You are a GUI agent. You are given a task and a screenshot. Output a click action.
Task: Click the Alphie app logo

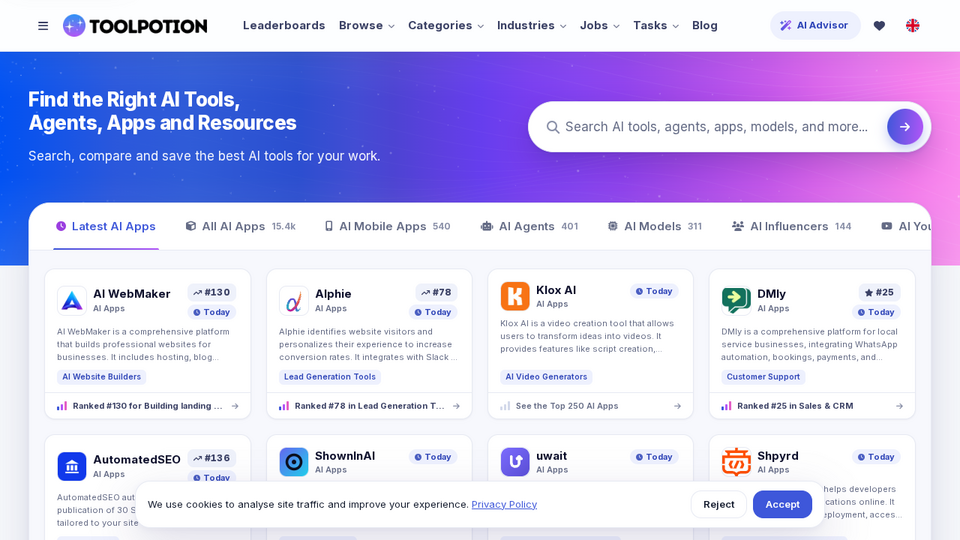294,300
